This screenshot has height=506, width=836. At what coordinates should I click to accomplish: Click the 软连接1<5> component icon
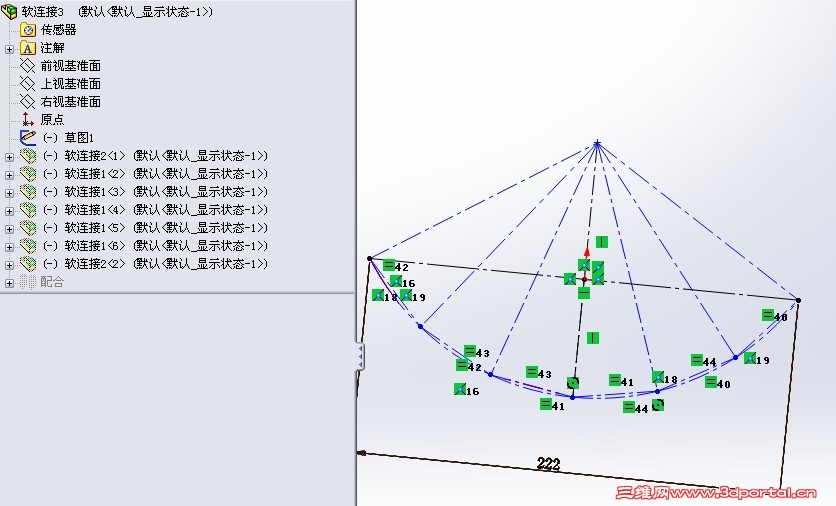click(28, 228)
